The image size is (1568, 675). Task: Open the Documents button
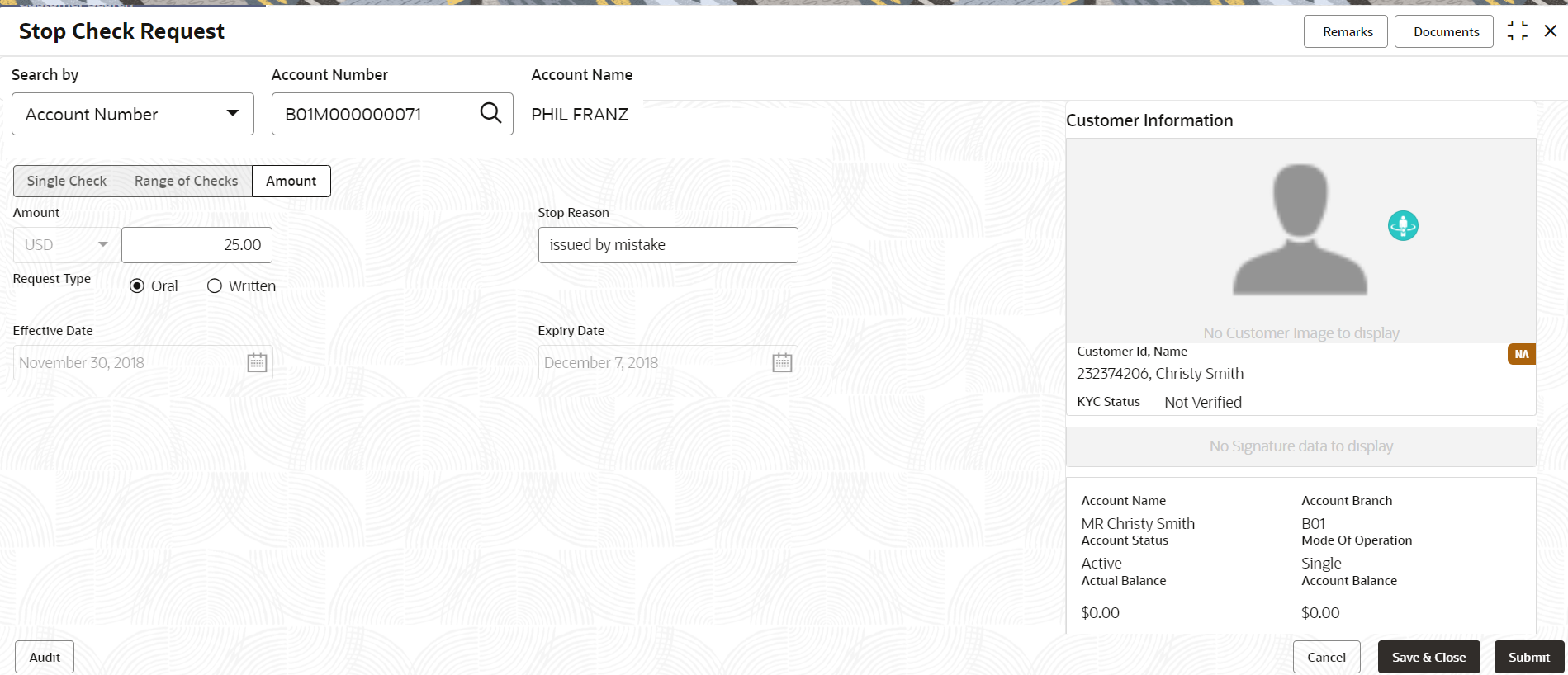point(1444,31)
